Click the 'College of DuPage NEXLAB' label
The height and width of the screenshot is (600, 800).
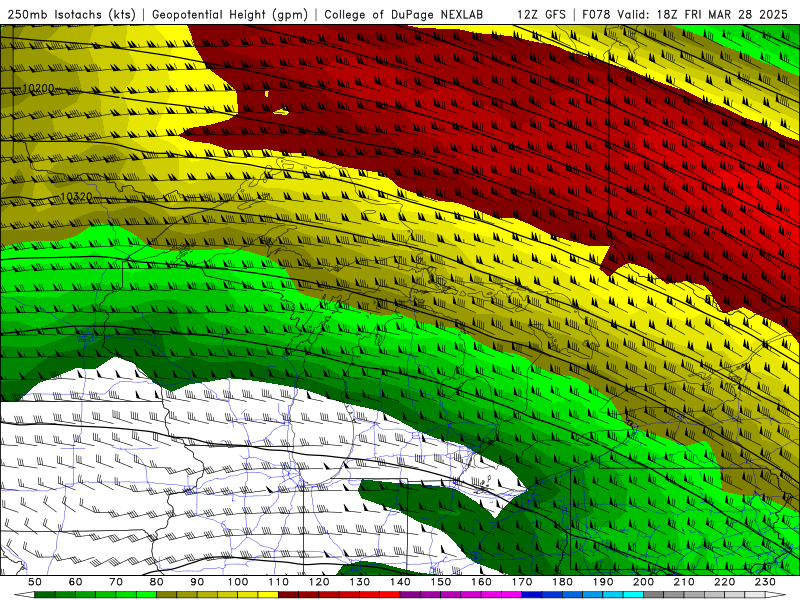pos(404,14)
